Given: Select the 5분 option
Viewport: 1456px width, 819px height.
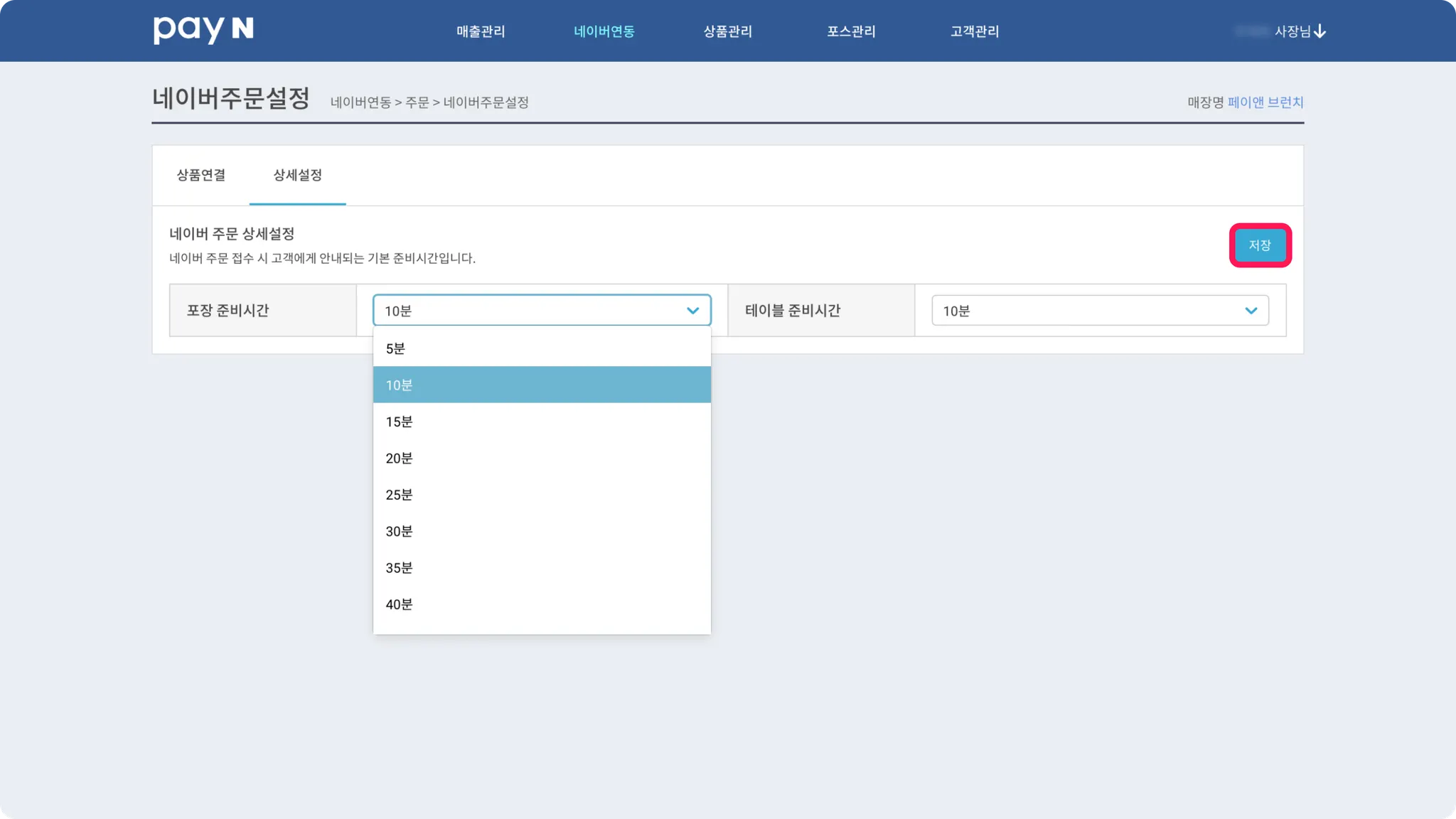Looking at the screenshot, I should click(541, 348).
